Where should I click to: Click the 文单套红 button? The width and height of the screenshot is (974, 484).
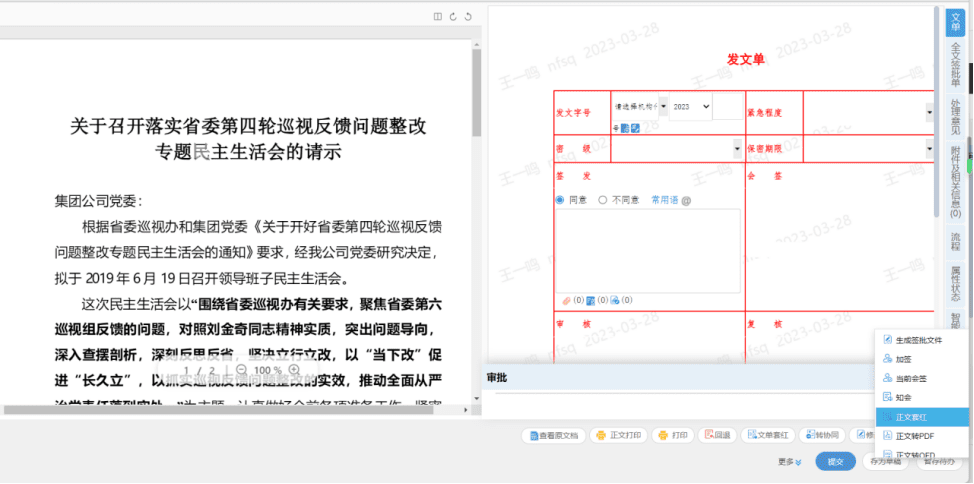tap(767, 436)
